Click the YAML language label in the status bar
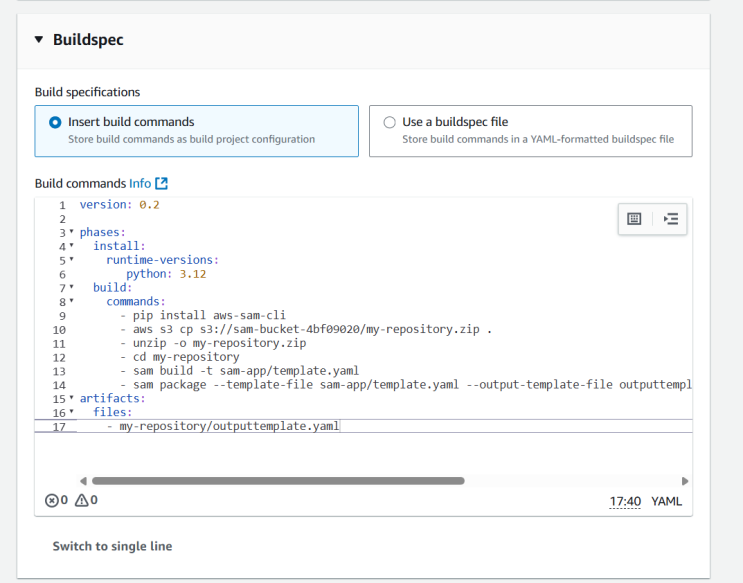Screen dimensions: 743x583 666,501
